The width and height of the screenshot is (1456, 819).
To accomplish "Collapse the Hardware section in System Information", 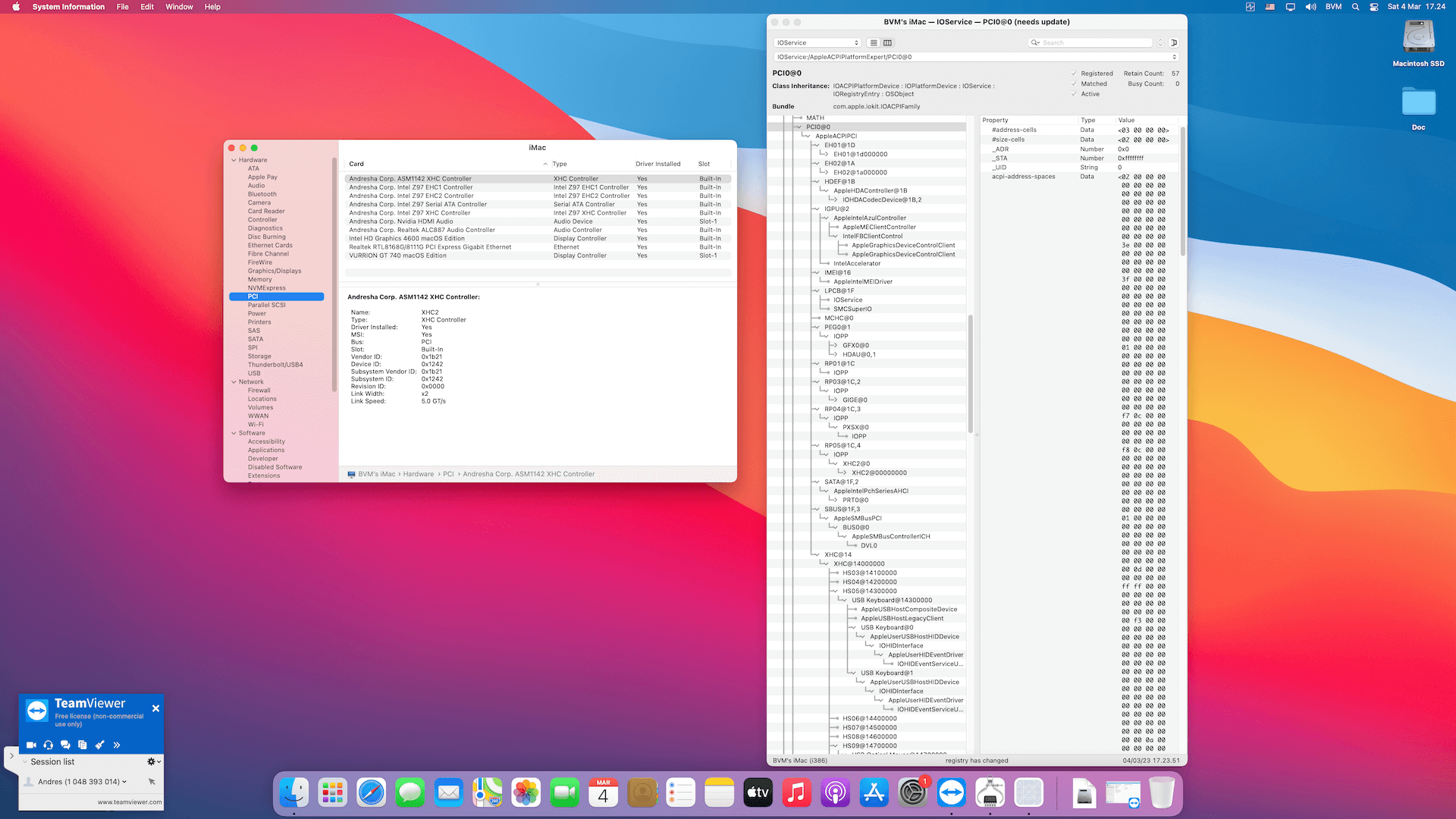I will (234, 160).
